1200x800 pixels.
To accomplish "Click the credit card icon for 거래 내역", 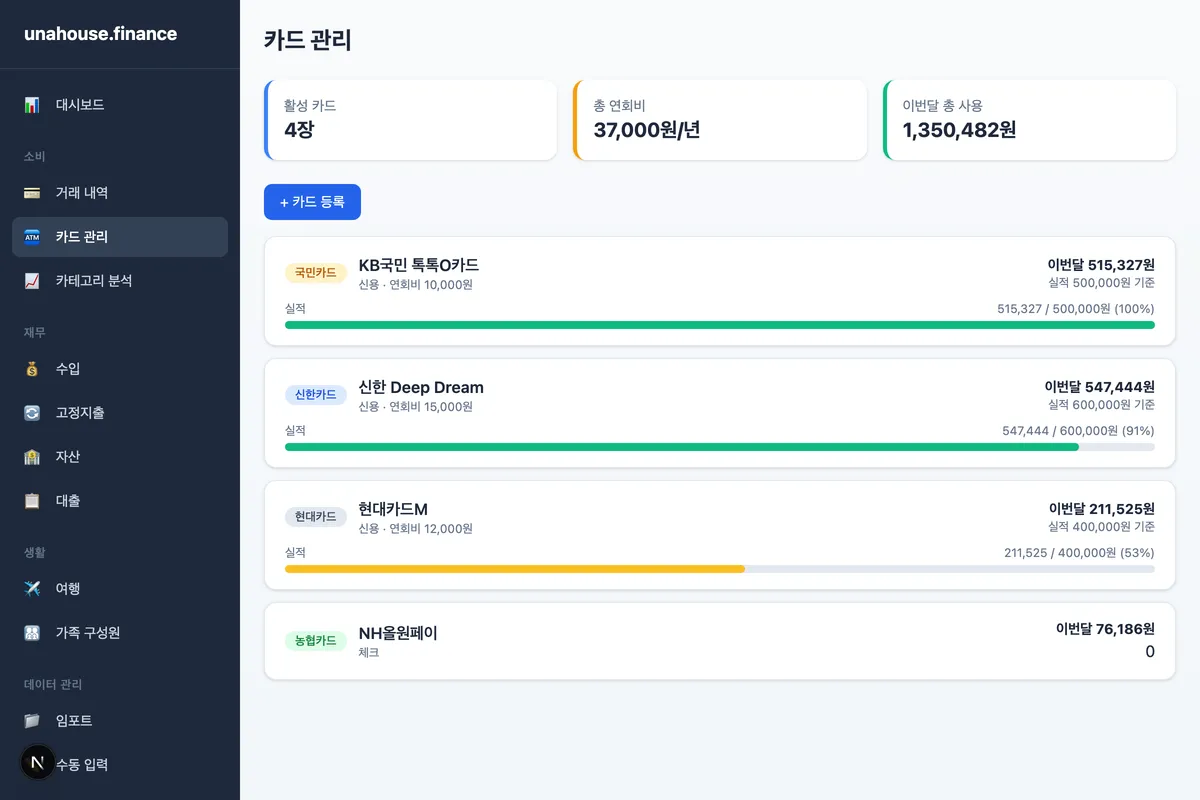I will (x=32, y=193).
